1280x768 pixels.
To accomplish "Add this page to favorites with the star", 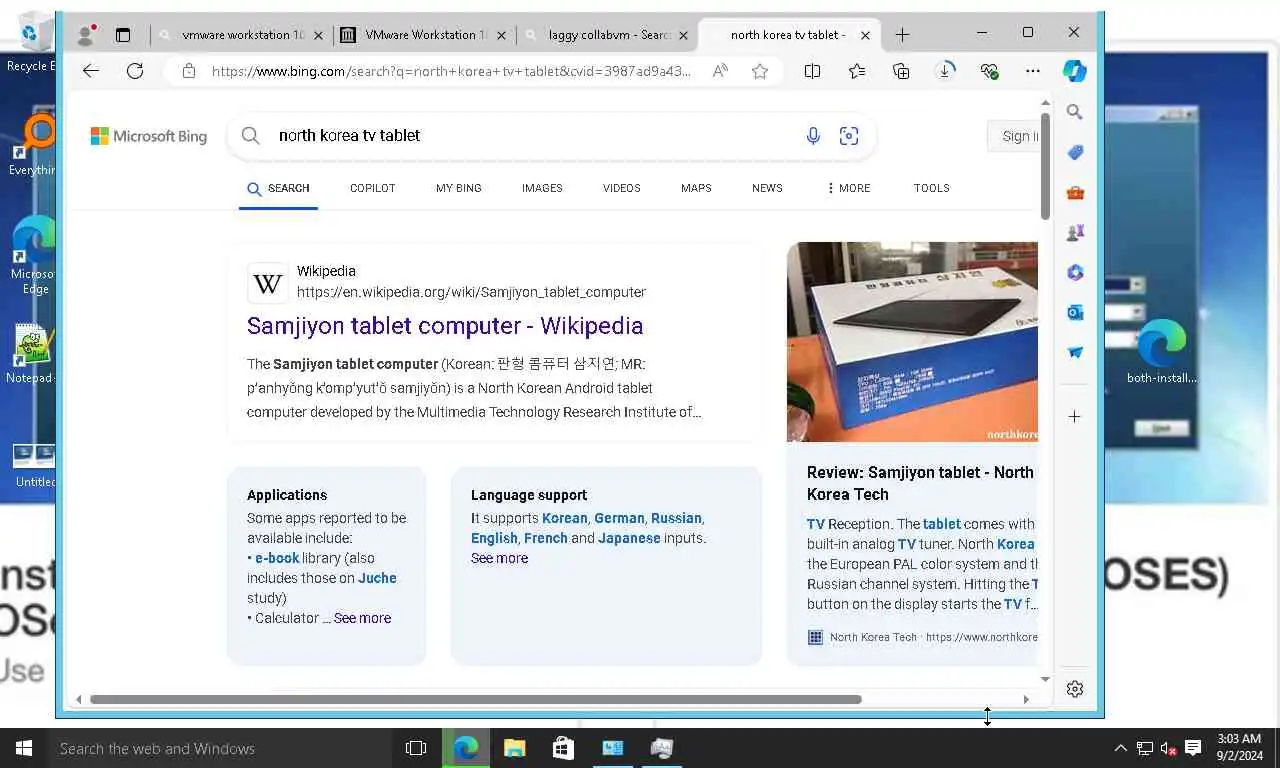I will coord(760,71).
